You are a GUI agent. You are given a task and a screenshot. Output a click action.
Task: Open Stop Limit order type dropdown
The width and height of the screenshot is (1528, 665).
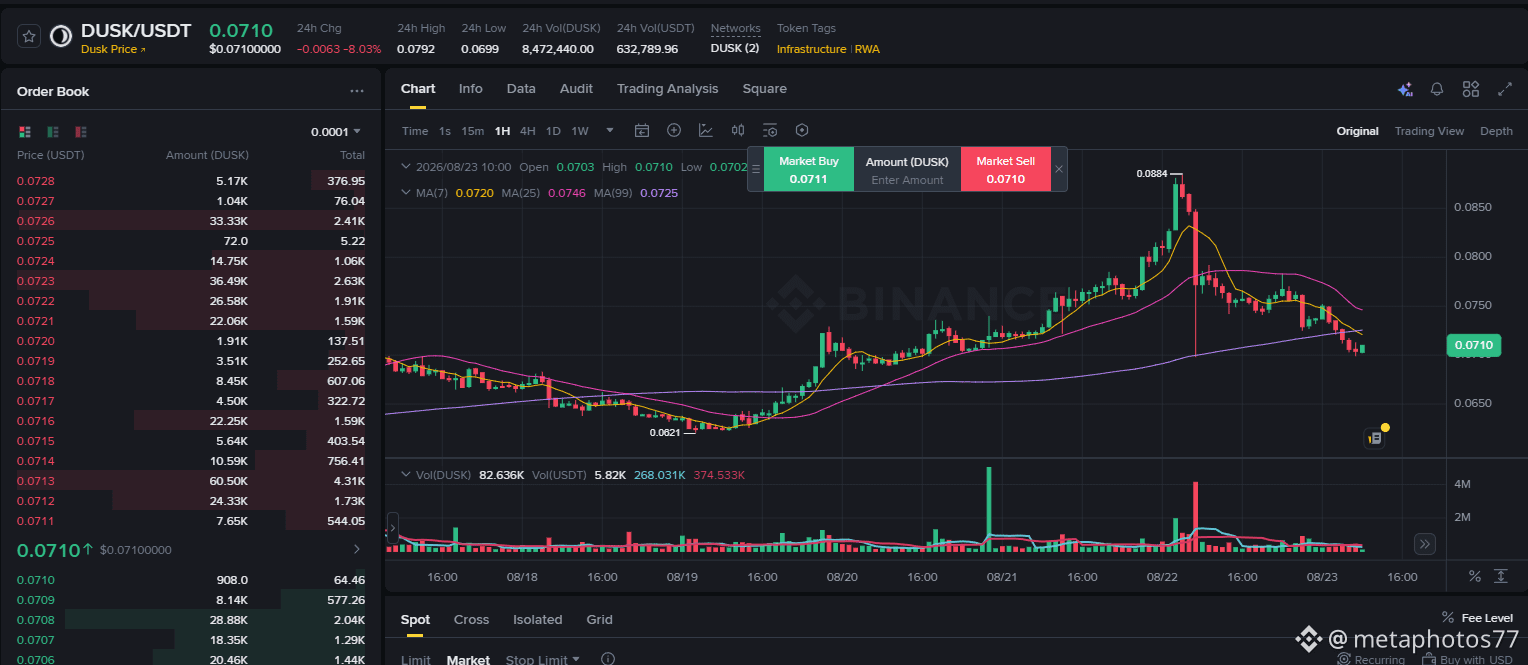(543, 659)
